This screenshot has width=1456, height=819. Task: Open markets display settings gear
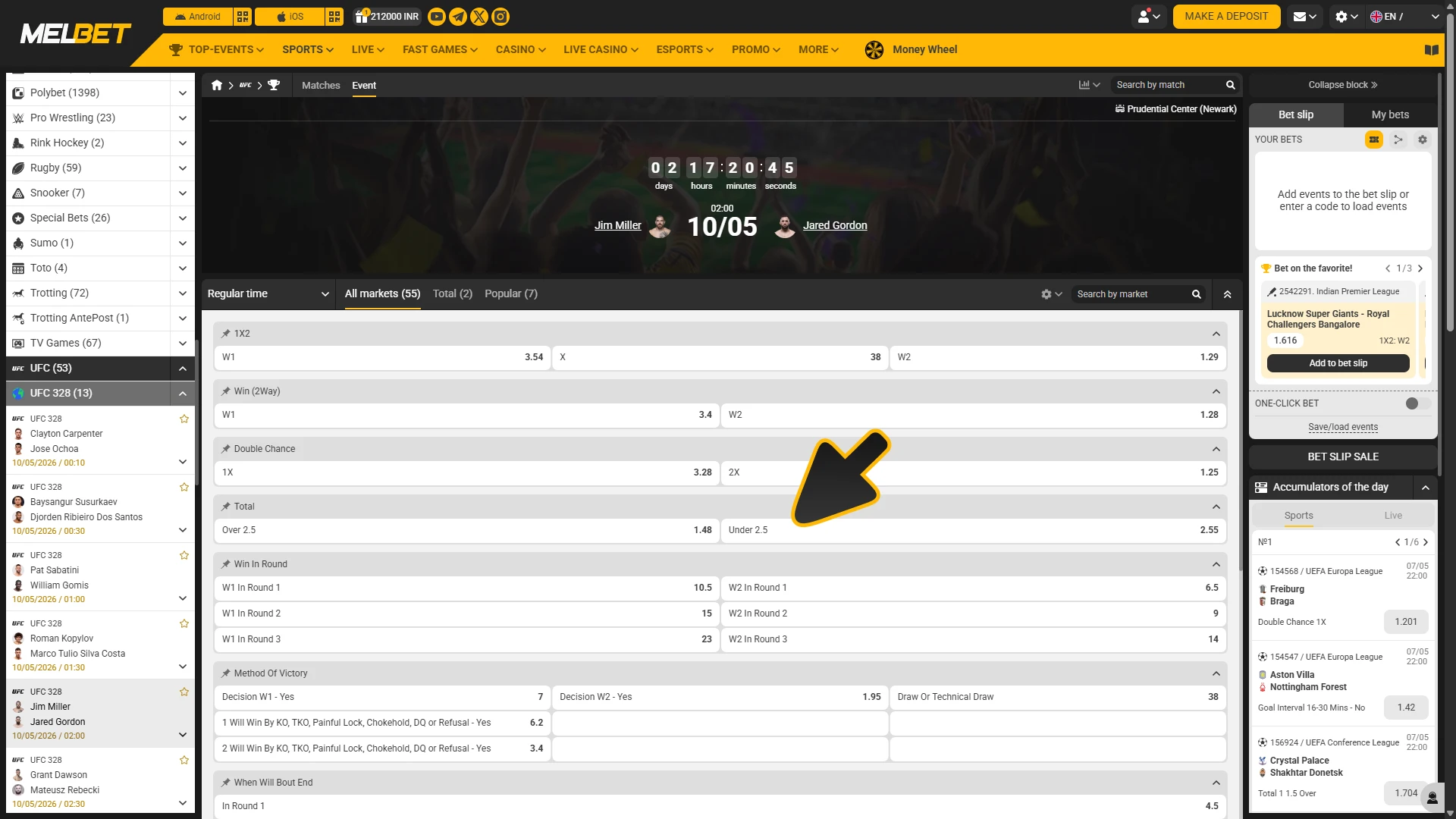1051,294
